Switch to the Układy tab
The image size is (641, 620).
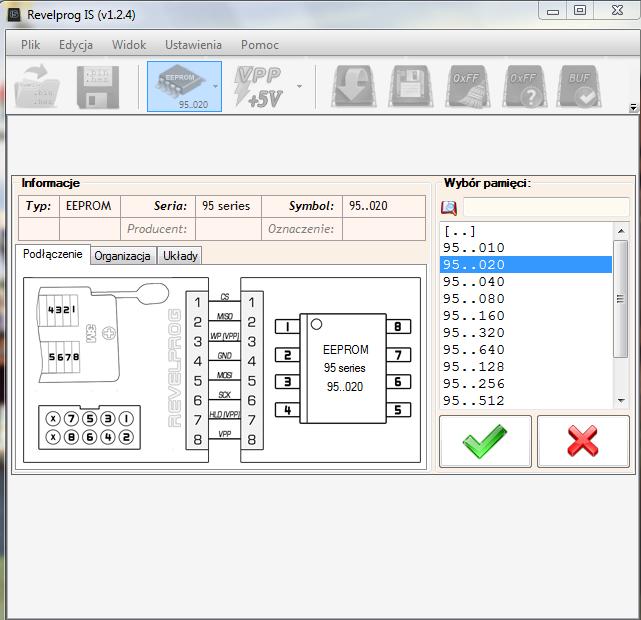(180, 256)
